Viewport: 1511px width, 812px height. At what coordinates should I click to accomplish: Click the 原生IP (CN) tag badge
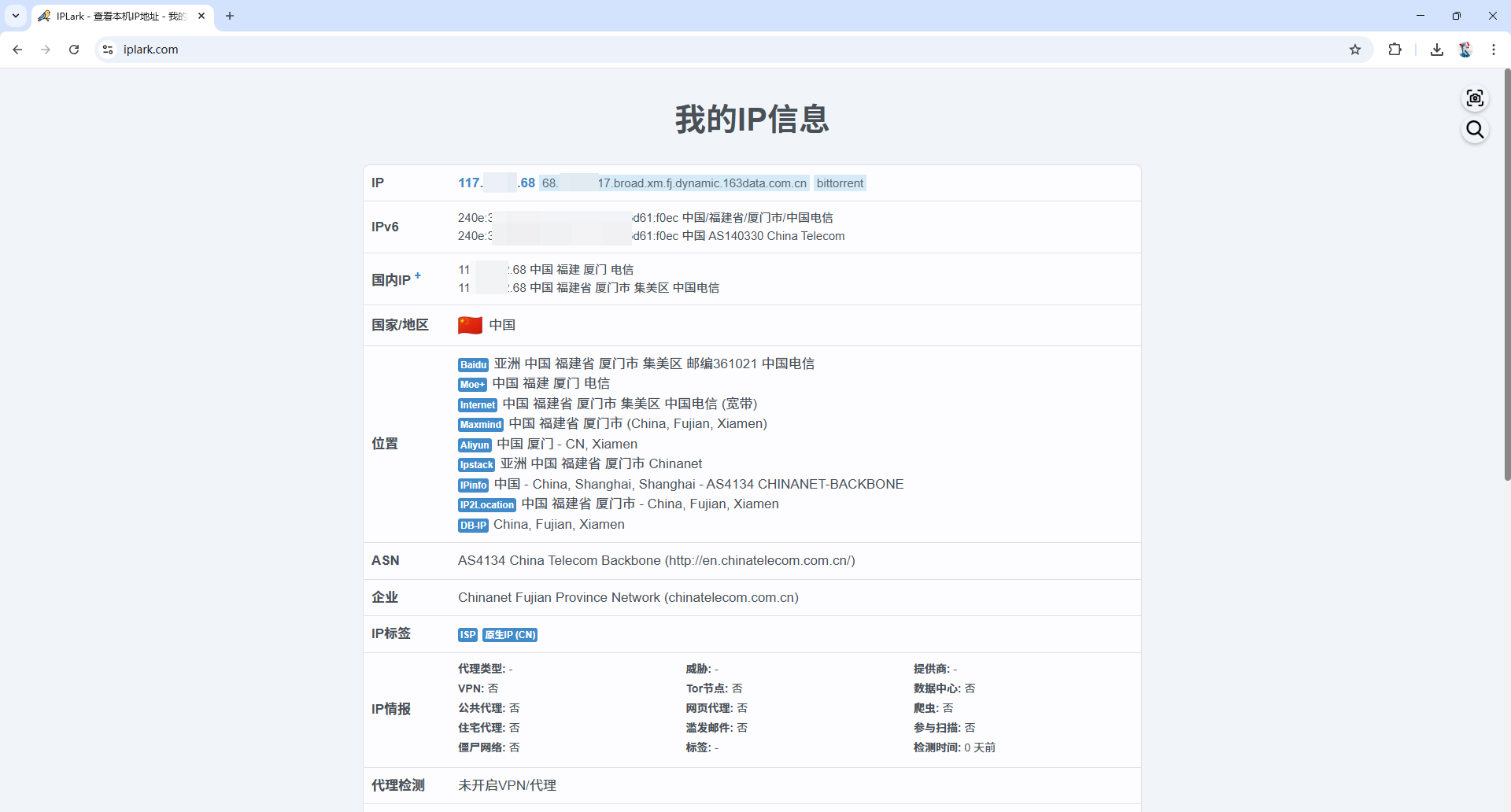click(x=510, y=635)
